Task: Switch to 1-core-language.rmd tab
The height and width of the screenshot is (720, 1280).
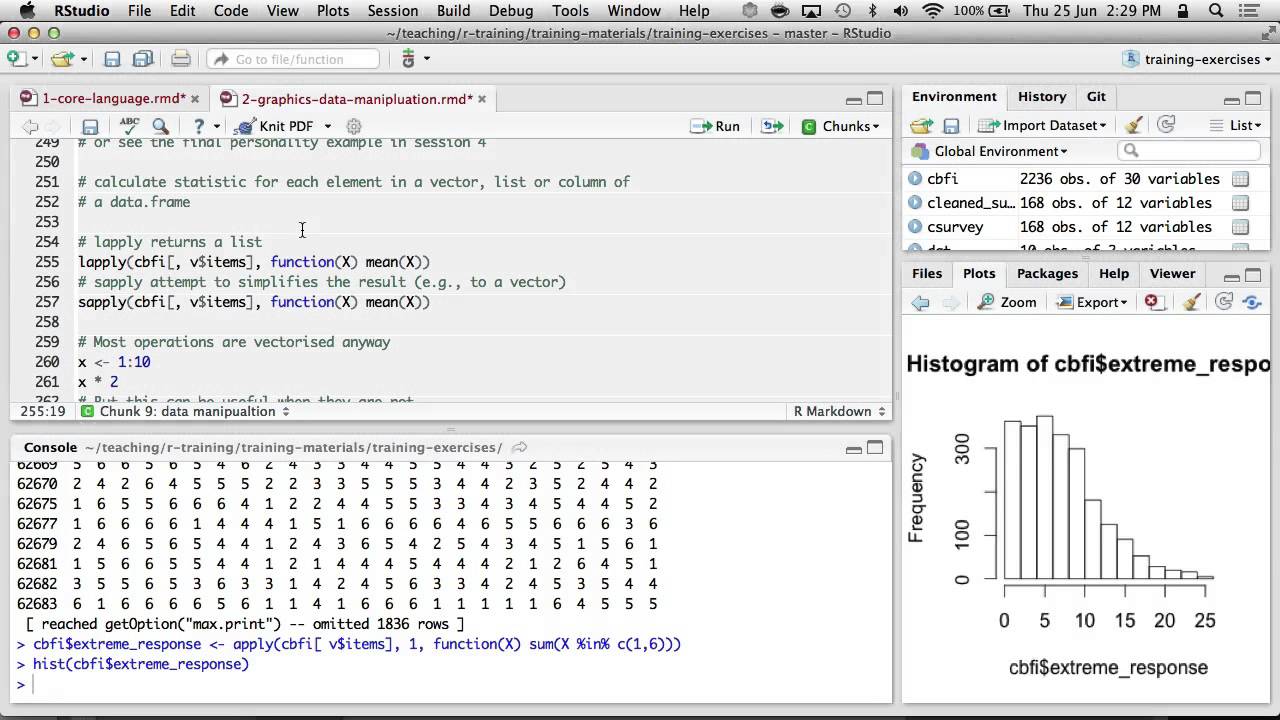Action: click(x=113, y=99)
